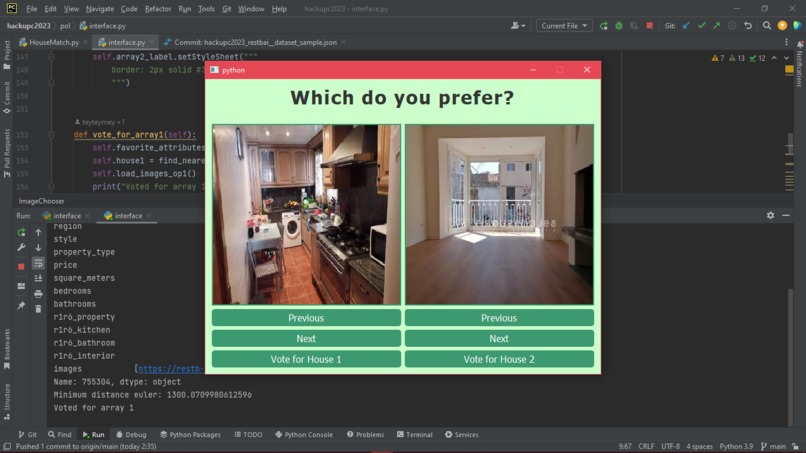The image size is (806, 453).
Task: Click the kitchen photo of House 1
Action: tap(306, 214)
